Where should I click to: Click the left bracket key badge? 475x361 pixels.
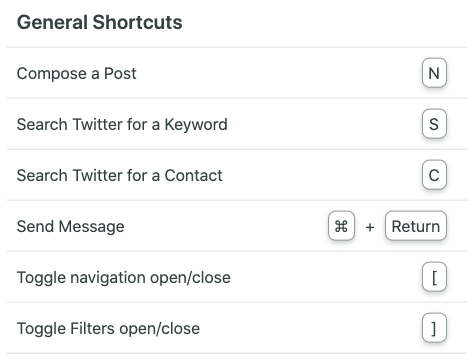tap(434, 277)
